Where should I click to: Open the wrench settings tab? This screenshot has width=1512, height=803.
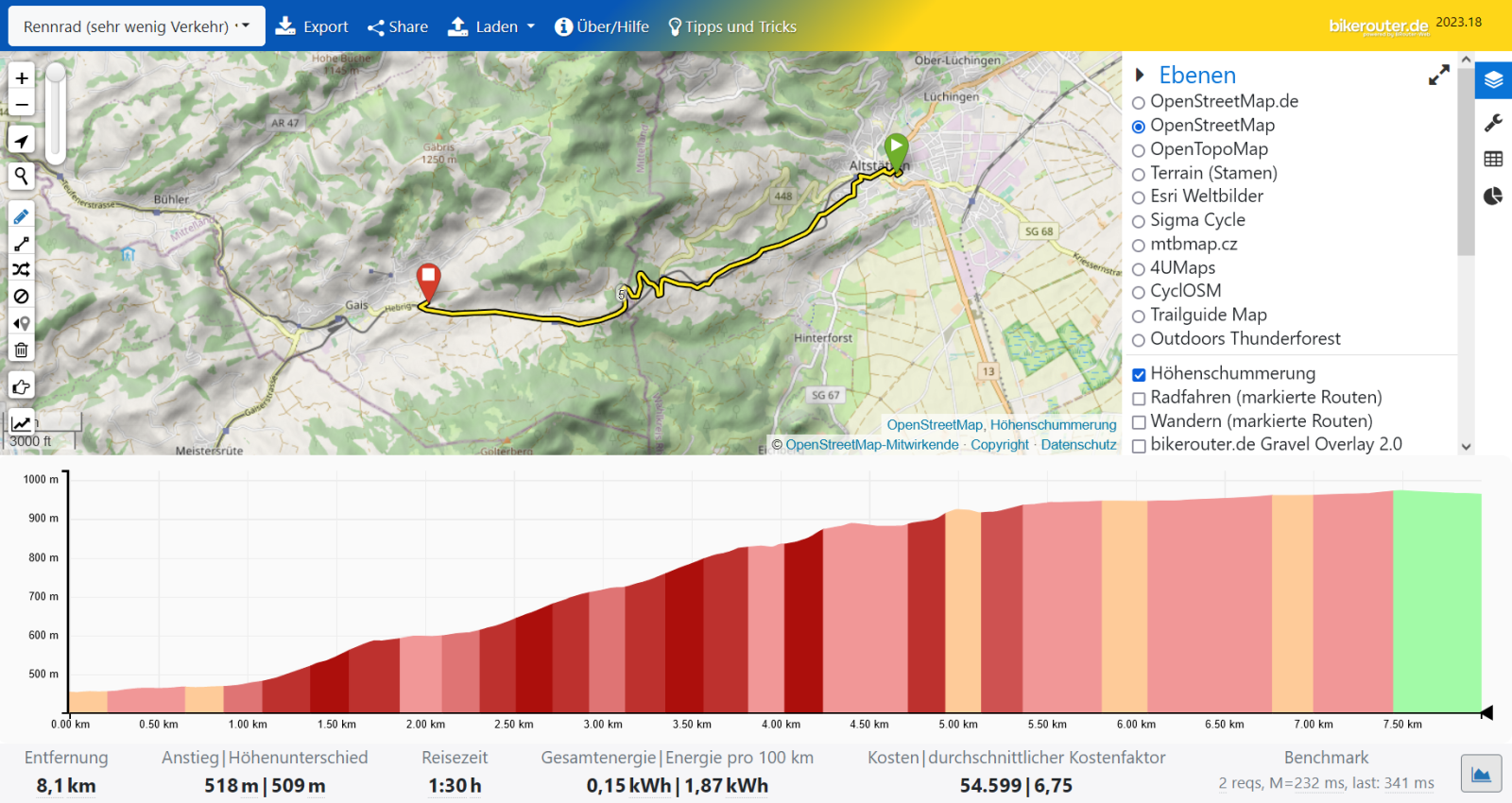pos(1494,123)
